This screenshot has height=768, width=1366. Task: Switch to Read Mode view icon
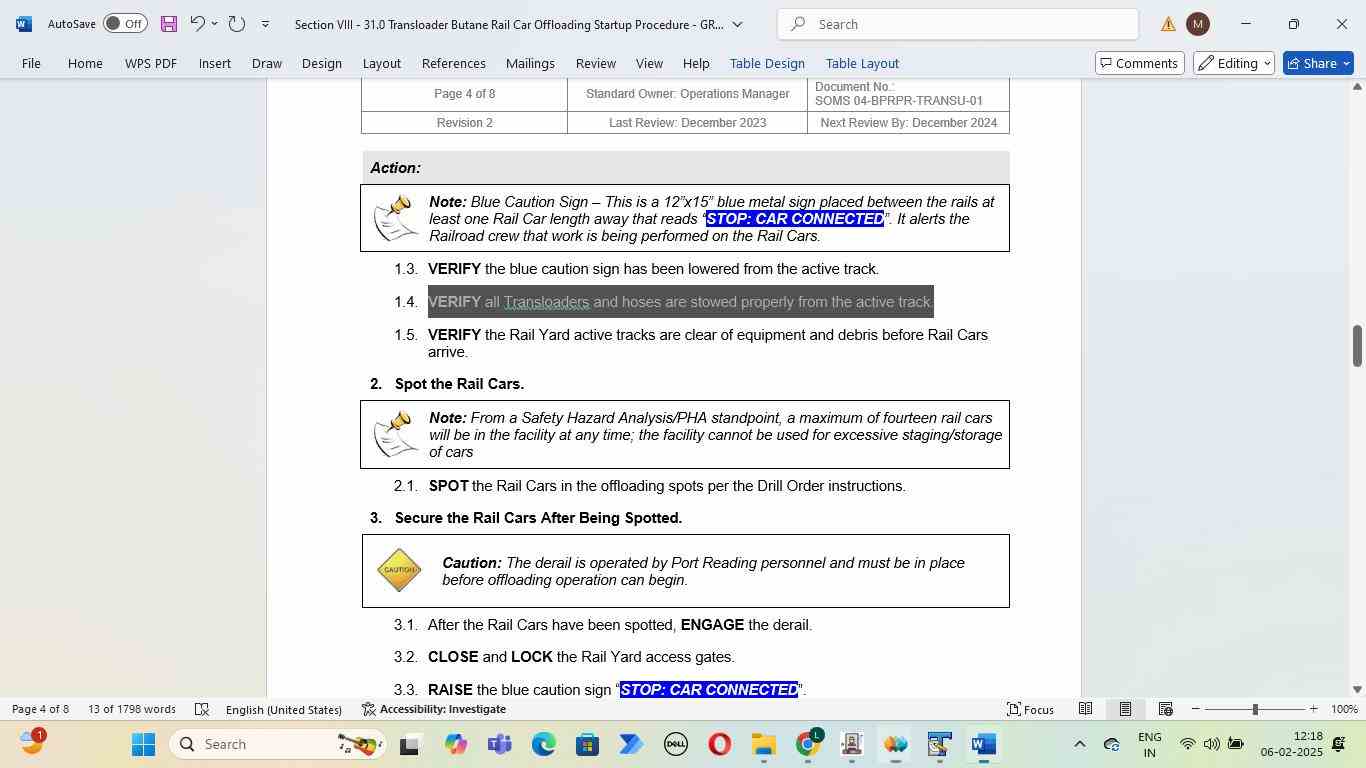pos(1085,709)
